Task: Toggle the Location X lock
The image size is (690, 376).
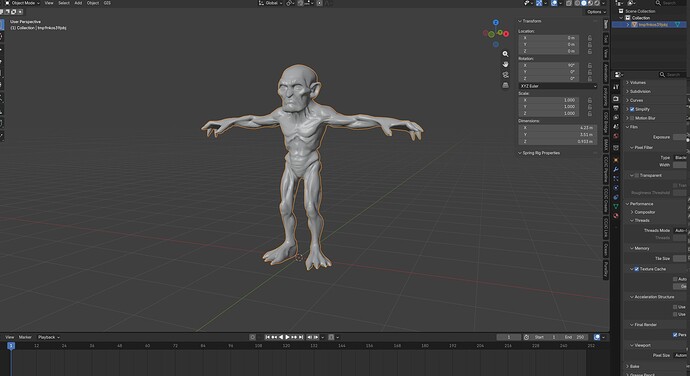Action: (590, 38)
